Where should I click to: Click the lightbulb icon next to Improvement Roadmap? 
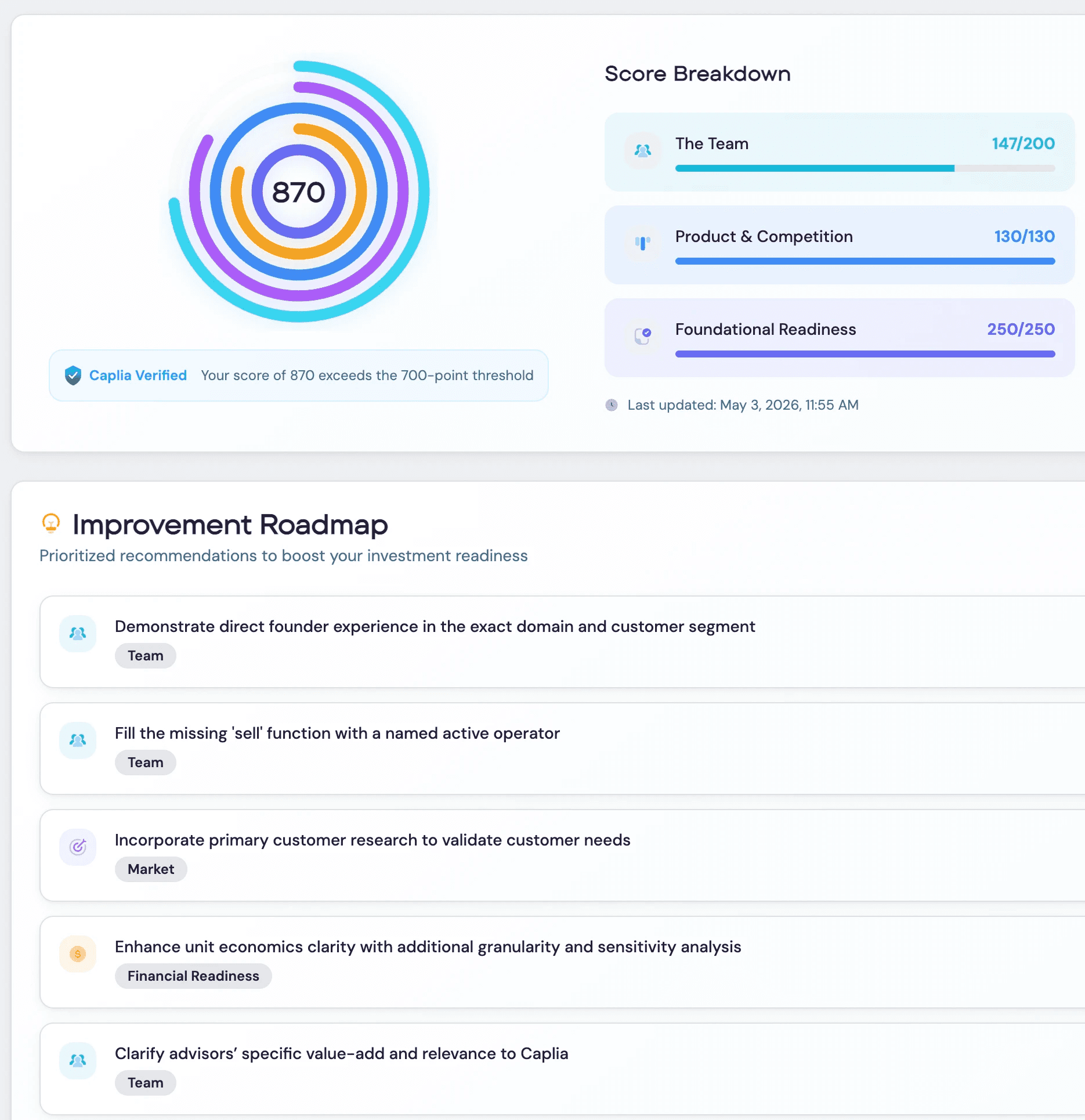click(x=51, y=523)
